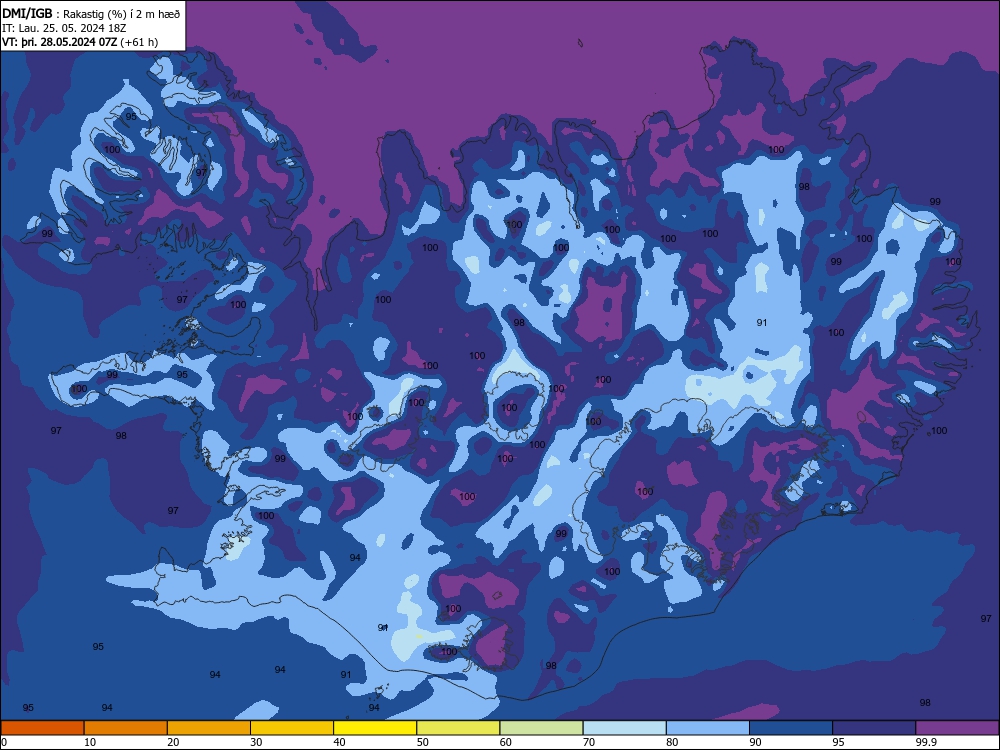The image size is (1000, 750).
Task: Click the legend tick label '10'
Action: pos(90,742)
